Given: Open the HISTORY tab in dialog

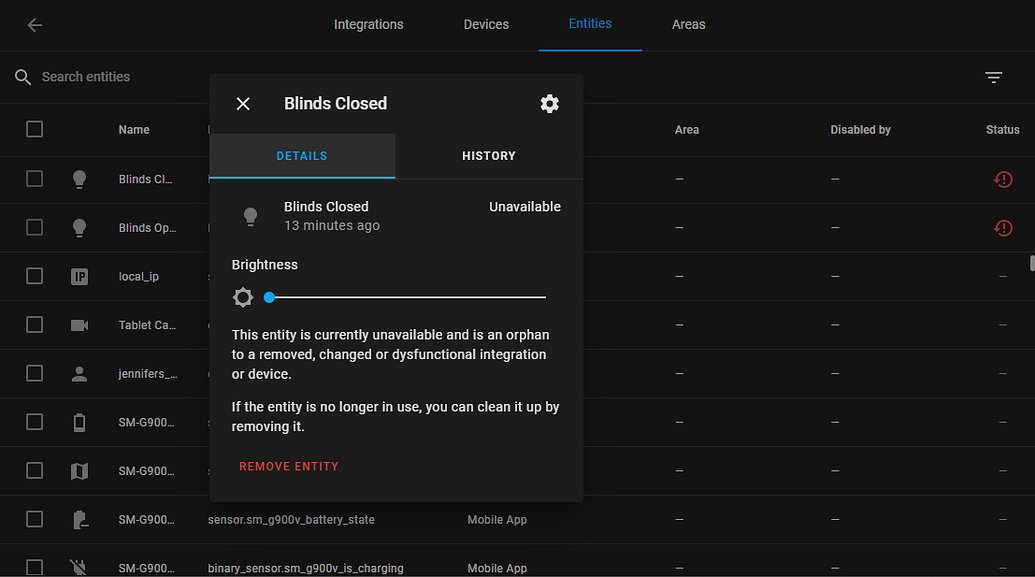Looking at the screenshot, I should (489, 156).
